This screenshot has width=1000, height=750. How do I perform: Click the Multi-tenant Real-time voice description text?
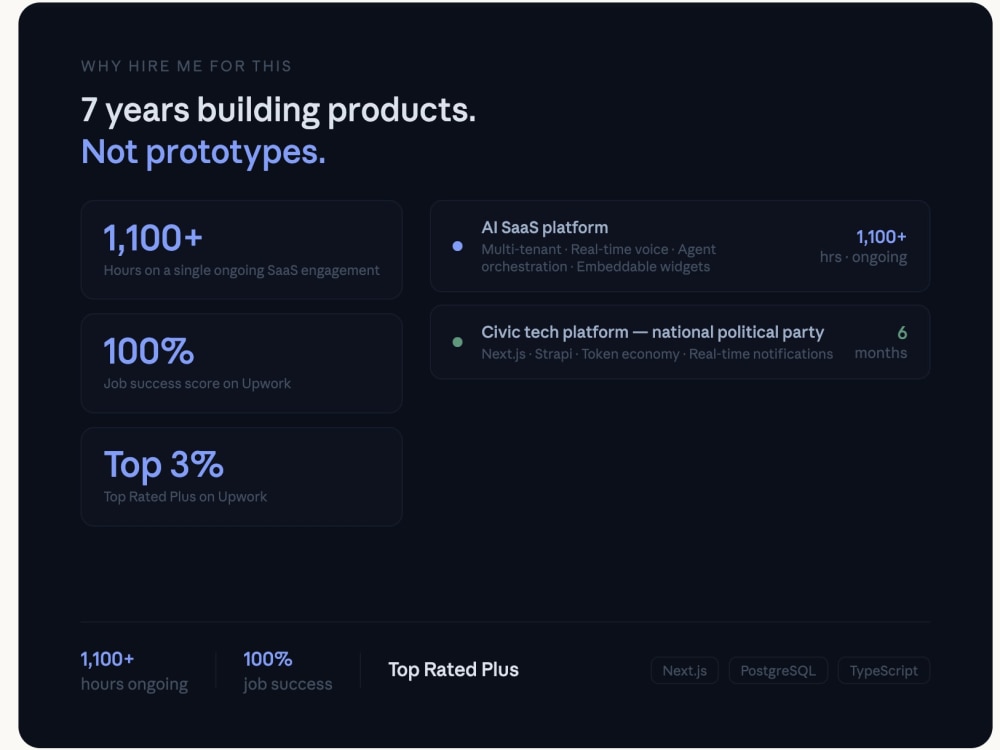click(x=598, y=258)
